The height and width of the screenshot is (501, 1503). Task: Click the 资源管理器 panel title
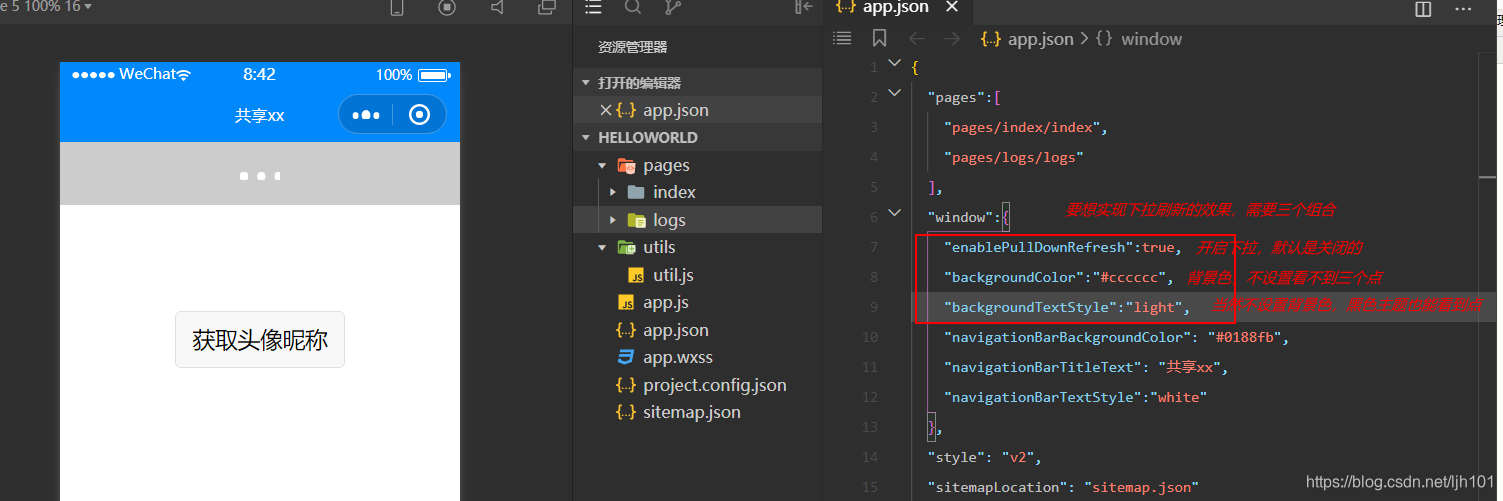click(x=632, y=47)
